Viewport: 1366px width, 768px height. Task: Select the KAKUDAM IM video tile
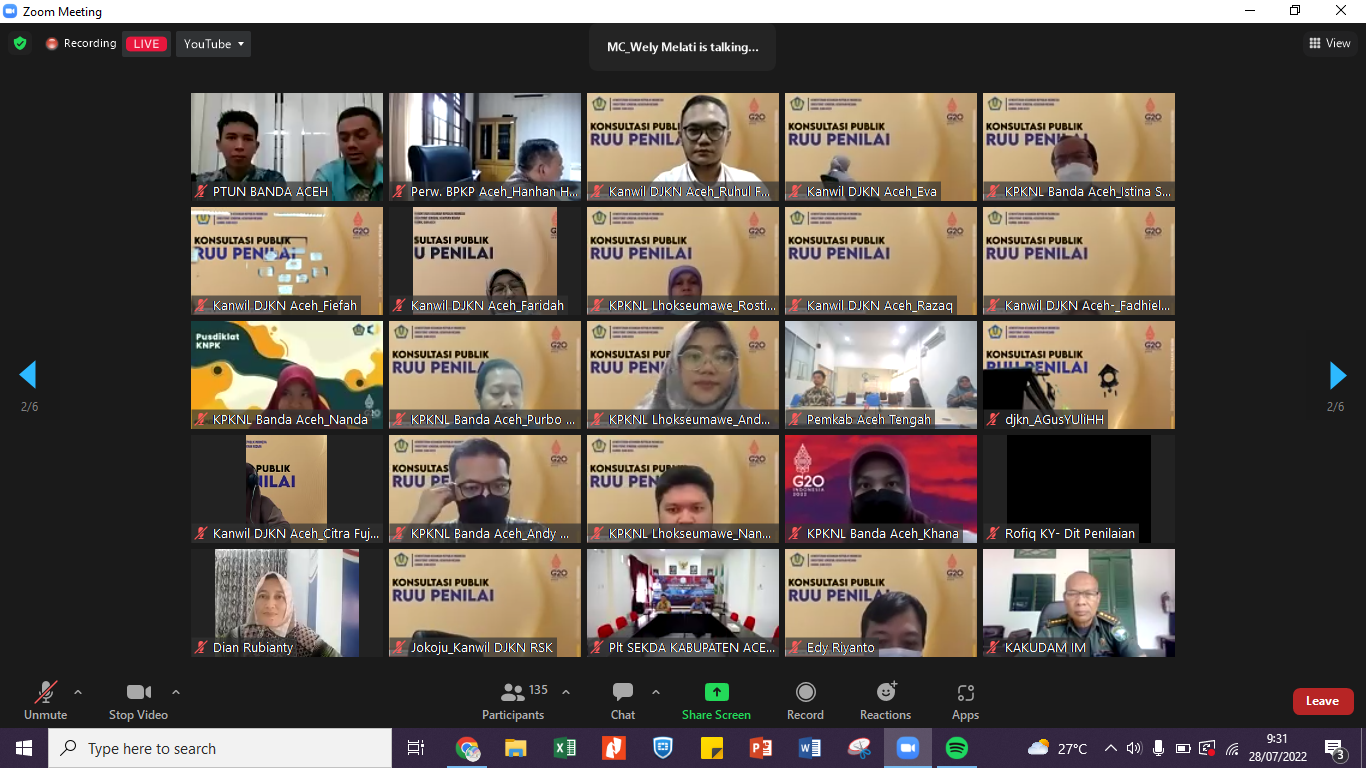point(1078,602)
